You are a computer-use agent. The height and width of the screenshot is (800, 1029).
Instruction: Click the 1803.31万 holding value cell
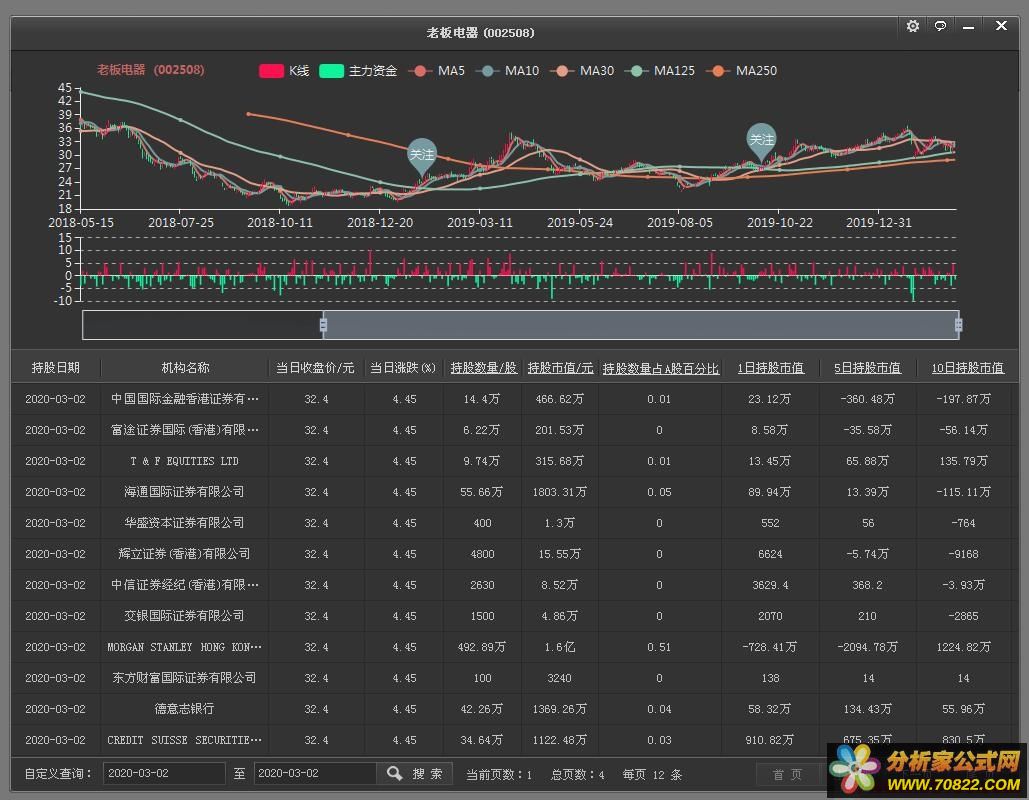560,492
